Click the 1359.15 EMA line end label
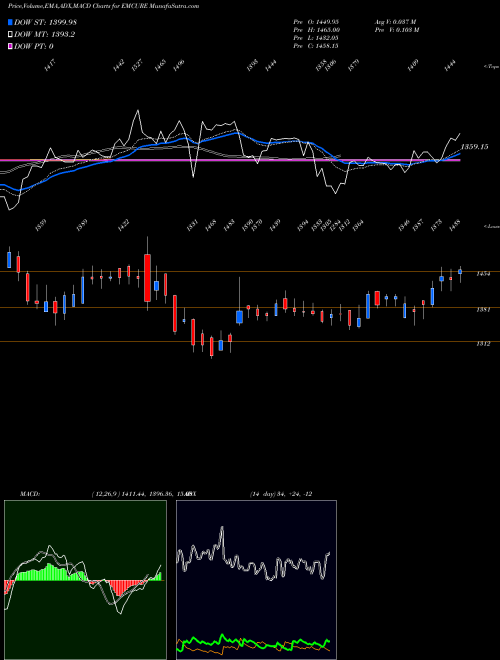This screenshot has width=500, height=660. coord(475,147)
